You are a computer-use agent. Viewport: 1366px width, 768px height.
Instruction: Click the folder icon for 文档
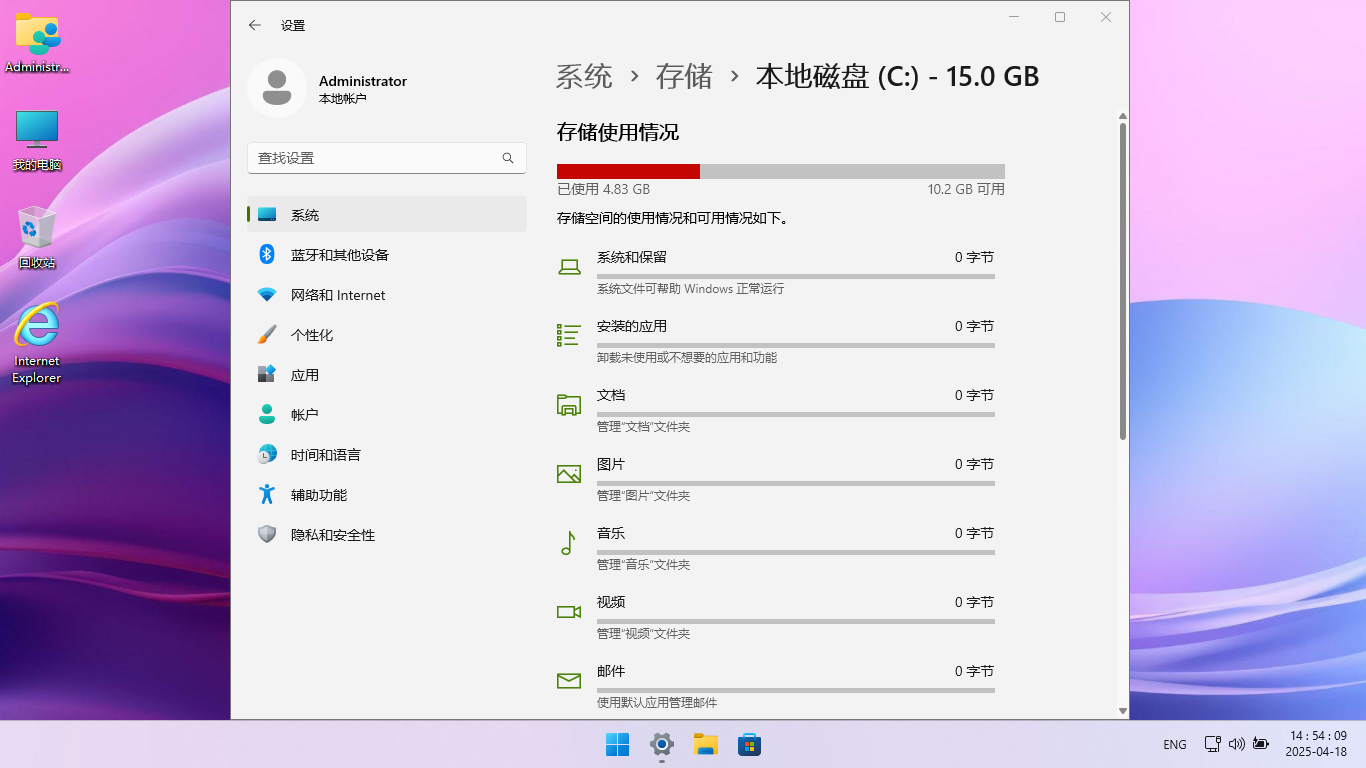569,404
